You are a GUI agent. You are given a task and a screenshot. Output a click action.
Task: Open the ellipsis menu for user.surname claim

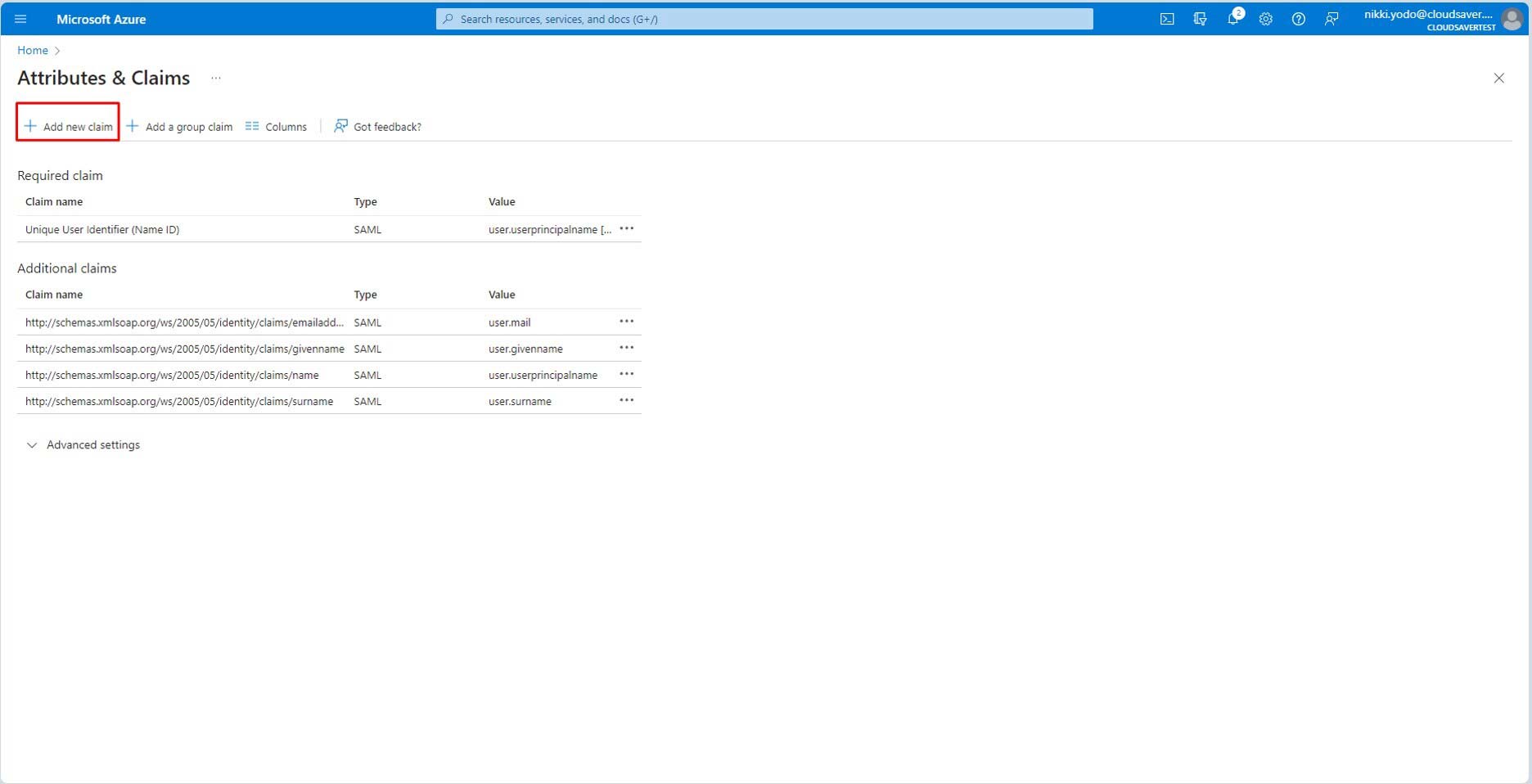tap(626, 400)
